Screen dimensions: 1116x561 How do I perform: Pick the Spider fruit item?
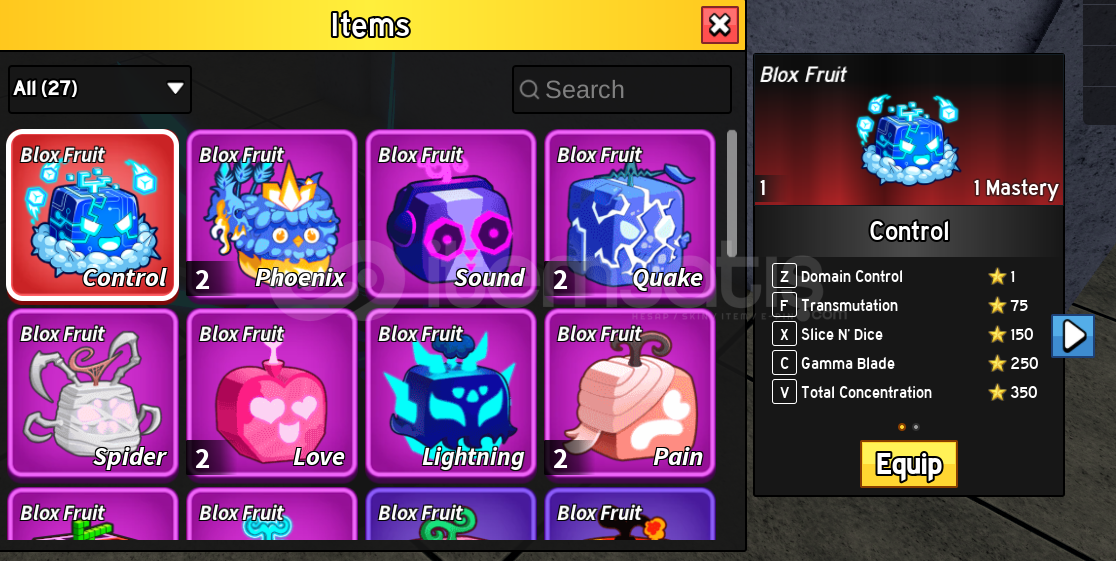pyautogui.click(x=93, y=393)
